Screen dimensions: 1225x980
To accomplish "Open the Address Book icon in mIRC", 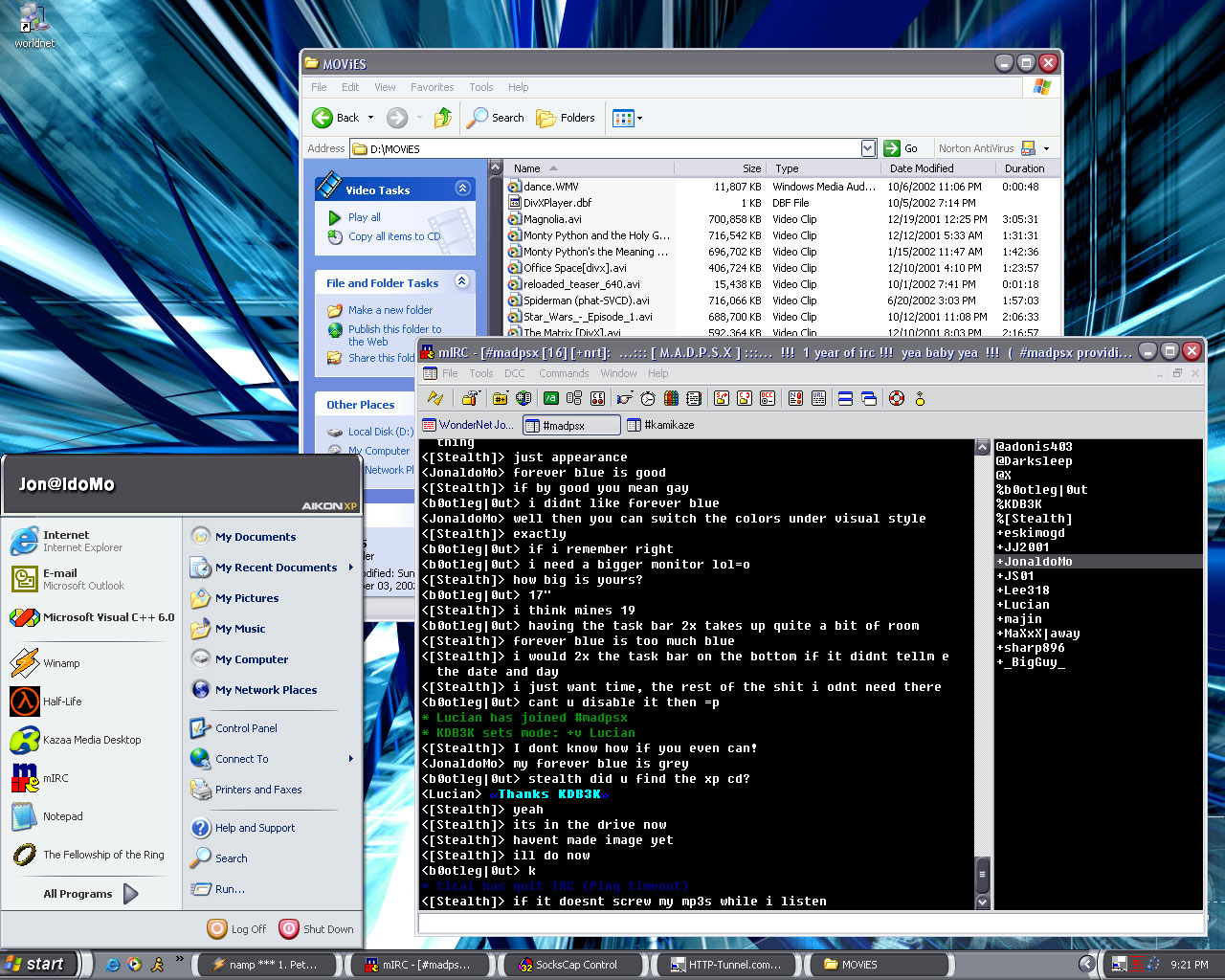I will (694, 398).
